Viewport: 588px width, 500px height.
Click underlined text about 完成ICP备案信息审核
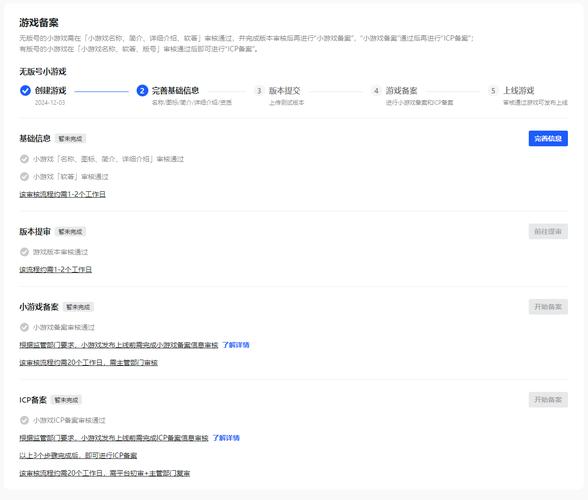[x=114, y=438]
